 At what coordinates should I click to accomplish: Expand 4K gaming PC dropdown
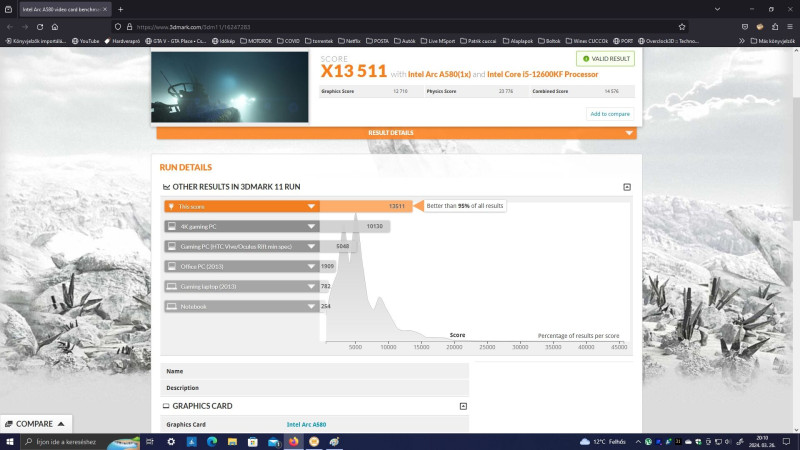[311, 227]
